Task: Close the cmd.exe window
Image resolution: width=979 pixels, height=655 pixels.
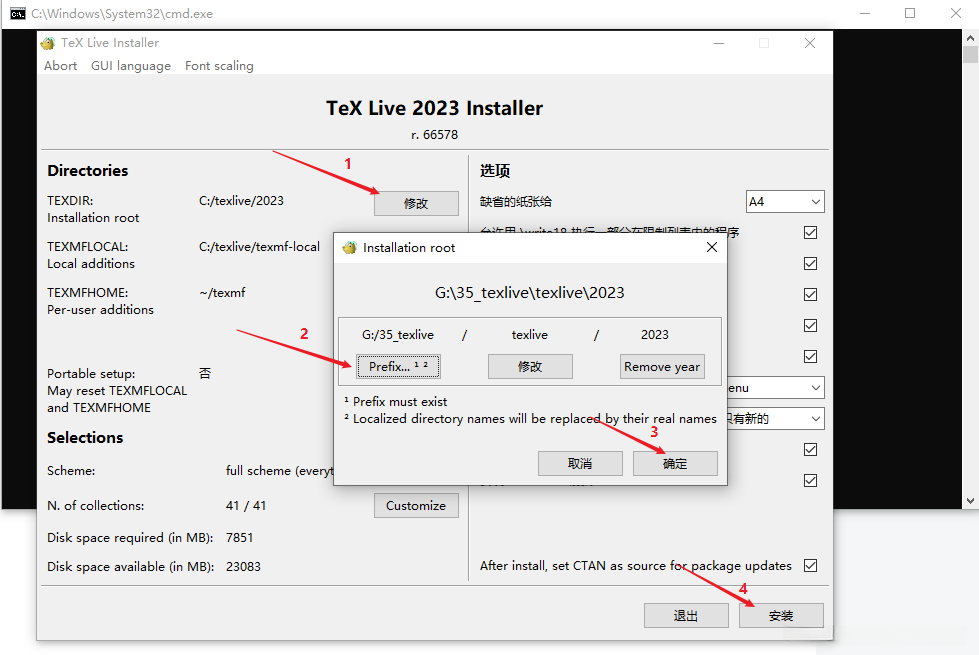Action: 955,13
